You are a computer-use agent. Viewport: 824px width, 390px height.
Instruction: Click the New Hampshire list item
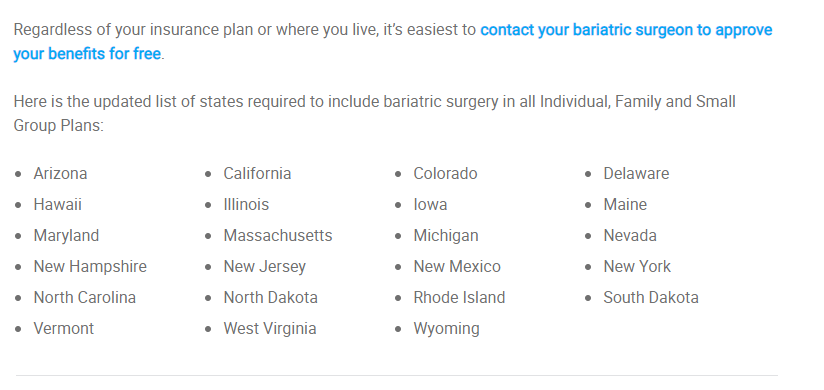tap(90, 266)
